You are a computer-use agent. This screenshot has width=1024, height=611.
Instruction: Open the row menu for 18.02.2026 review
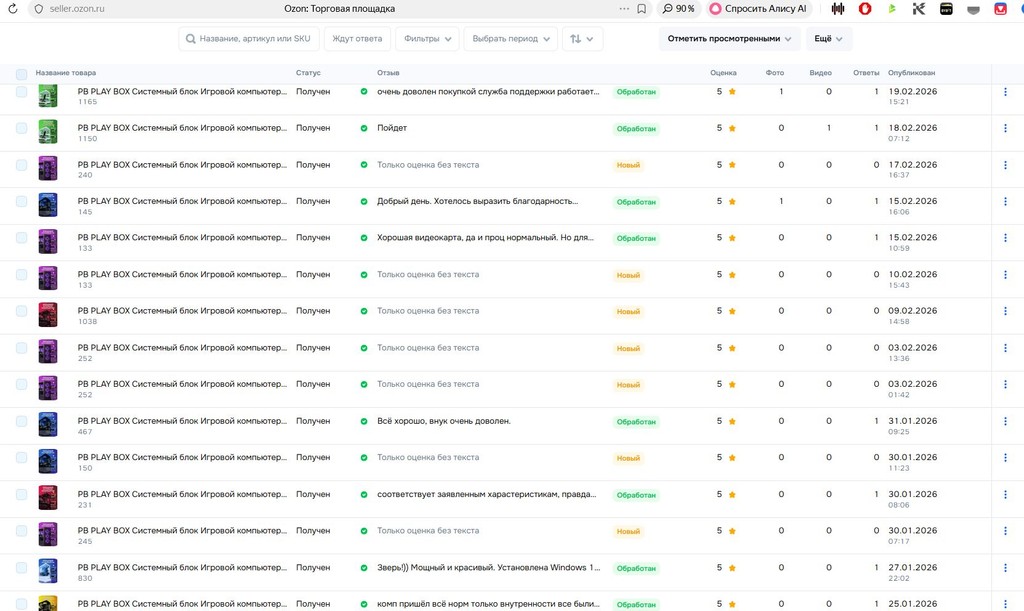coord(1005,129)
